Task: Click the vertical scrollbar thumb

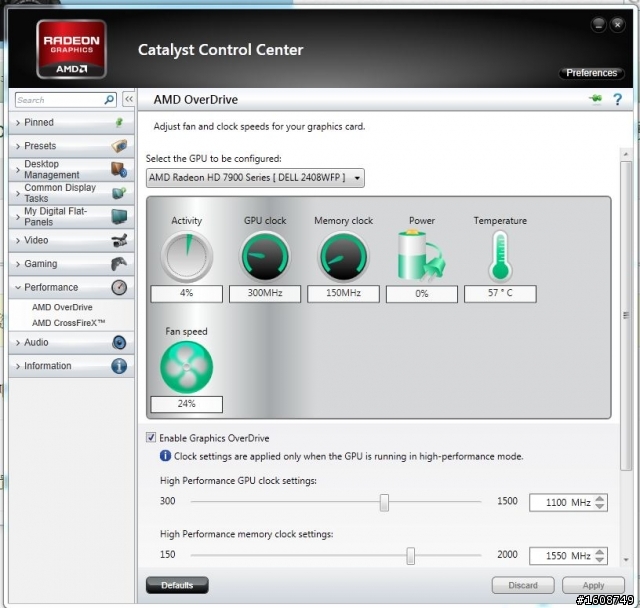Action: pyautogui.click(x=625, y=316)
